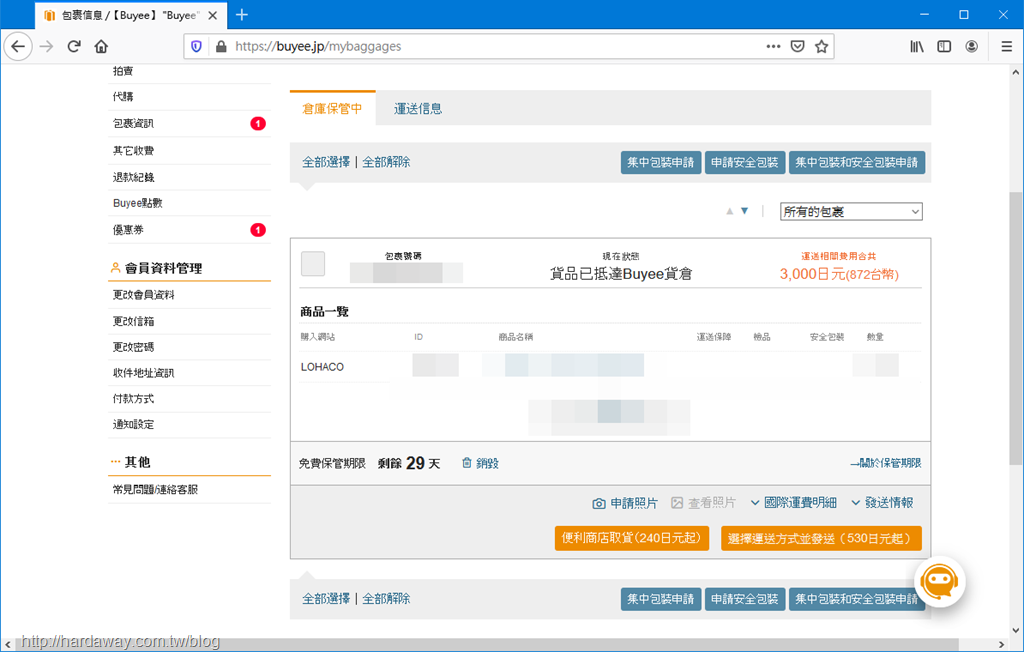Image resolution: width=1024 pixels, height=652 pixels.
Task: Open the browser home page
Action: click(x=101, y=46)
